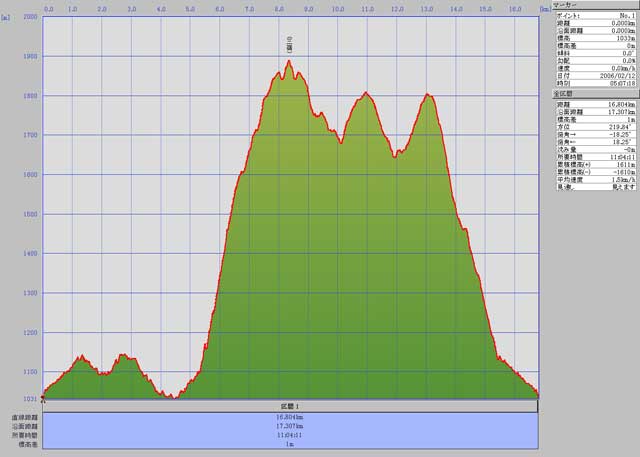Click the 2000 label on the elevation axis

click(x=30, y=17)
